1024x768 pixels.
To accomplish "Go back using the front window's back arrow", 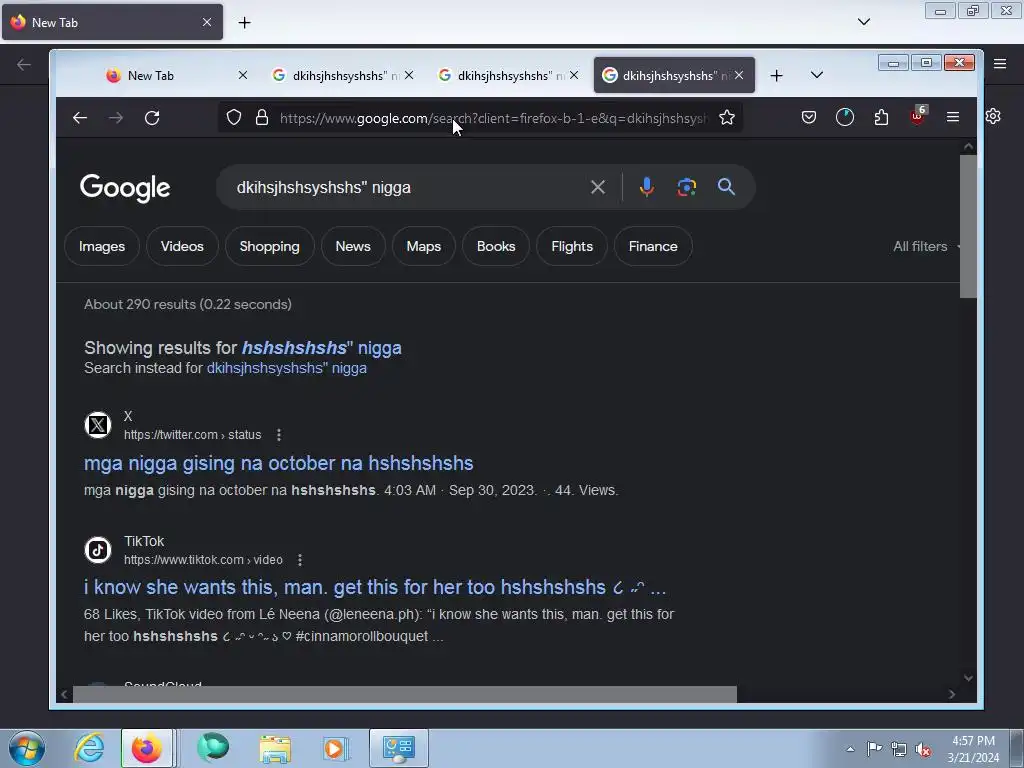I will pyautogui.click(x=80, y=118).
